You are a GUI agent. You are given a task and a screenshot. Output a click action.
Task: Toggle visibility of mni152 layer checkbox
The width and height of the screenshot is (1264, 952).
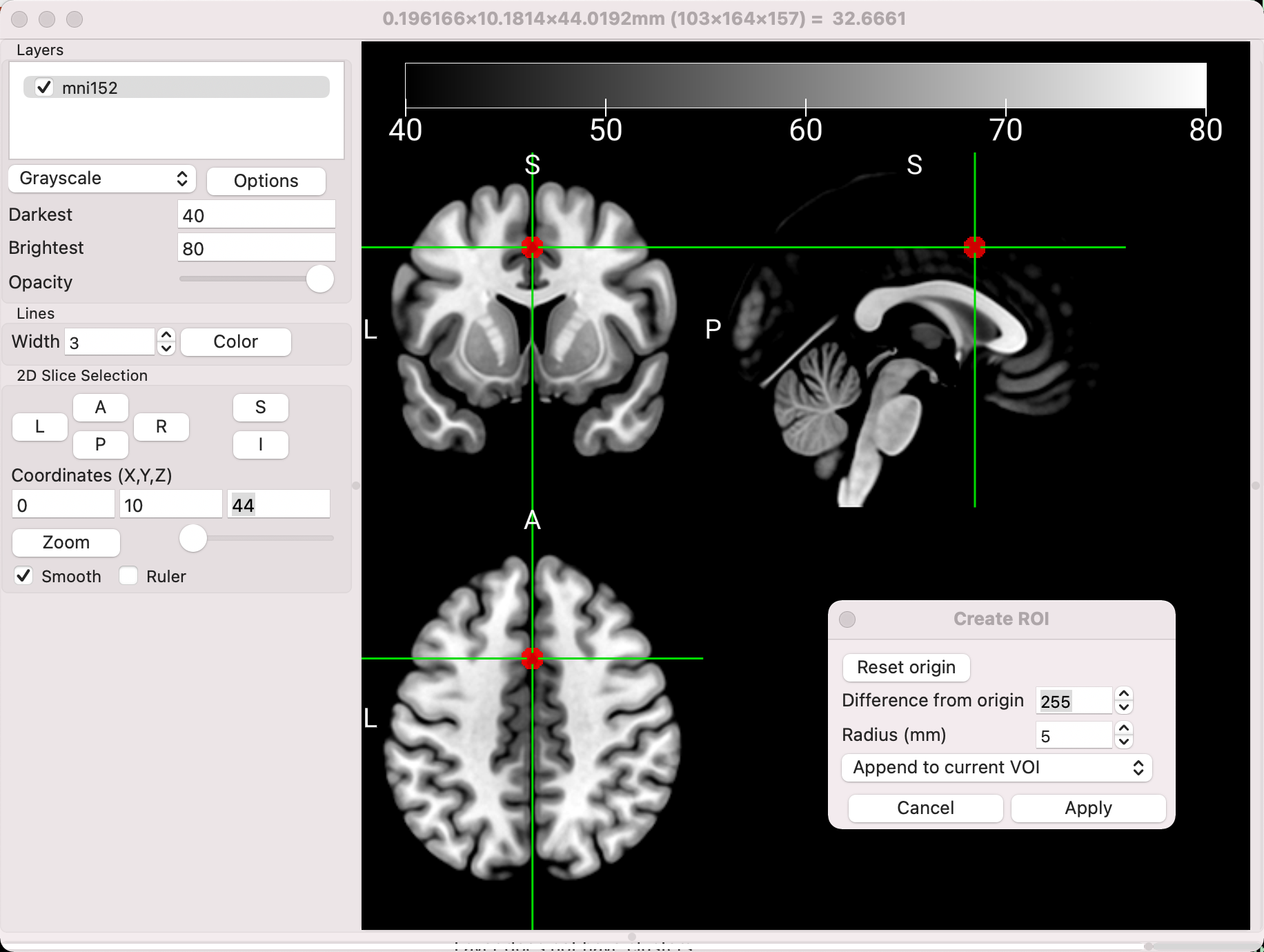coord(44,88)
